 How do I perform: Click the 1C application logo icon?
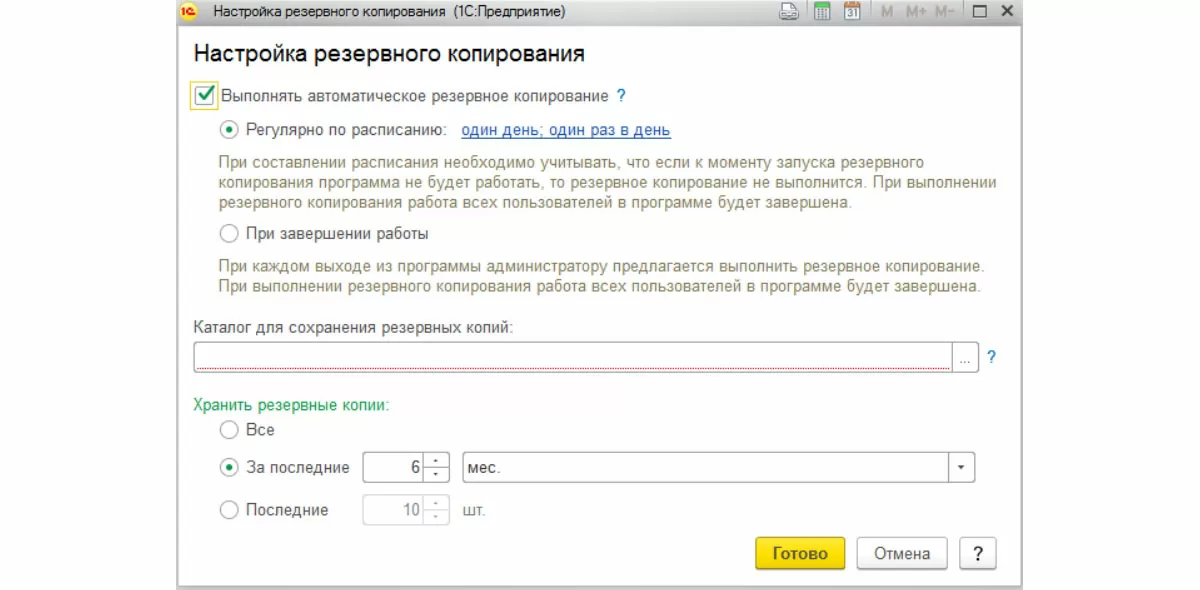pyautogui.click(x=191, y=12)
